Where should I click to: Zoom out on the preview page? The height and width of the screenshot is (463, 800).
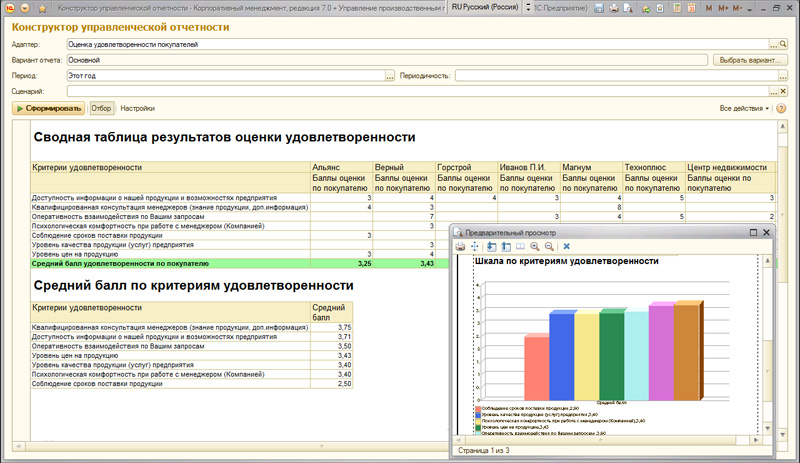click(550, 246)
